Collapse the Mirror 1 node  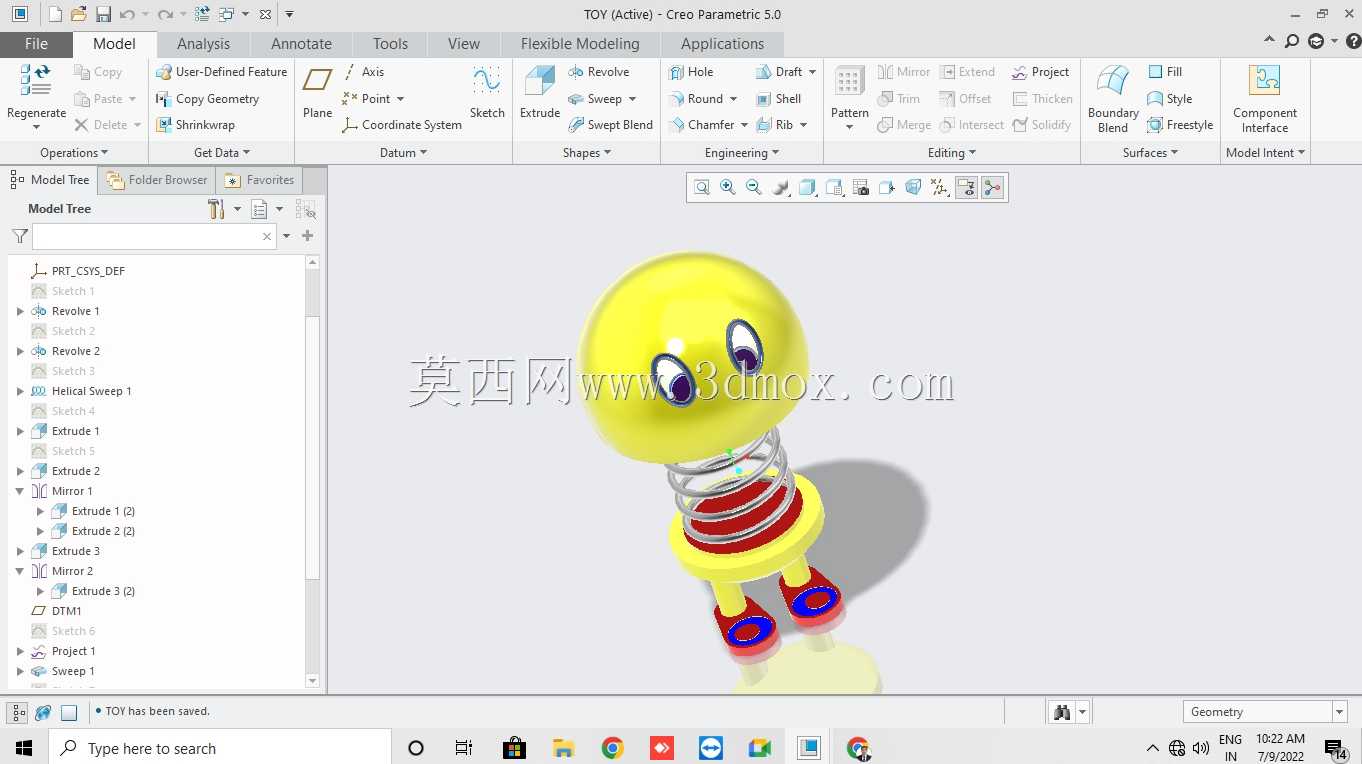click(20, 491)
